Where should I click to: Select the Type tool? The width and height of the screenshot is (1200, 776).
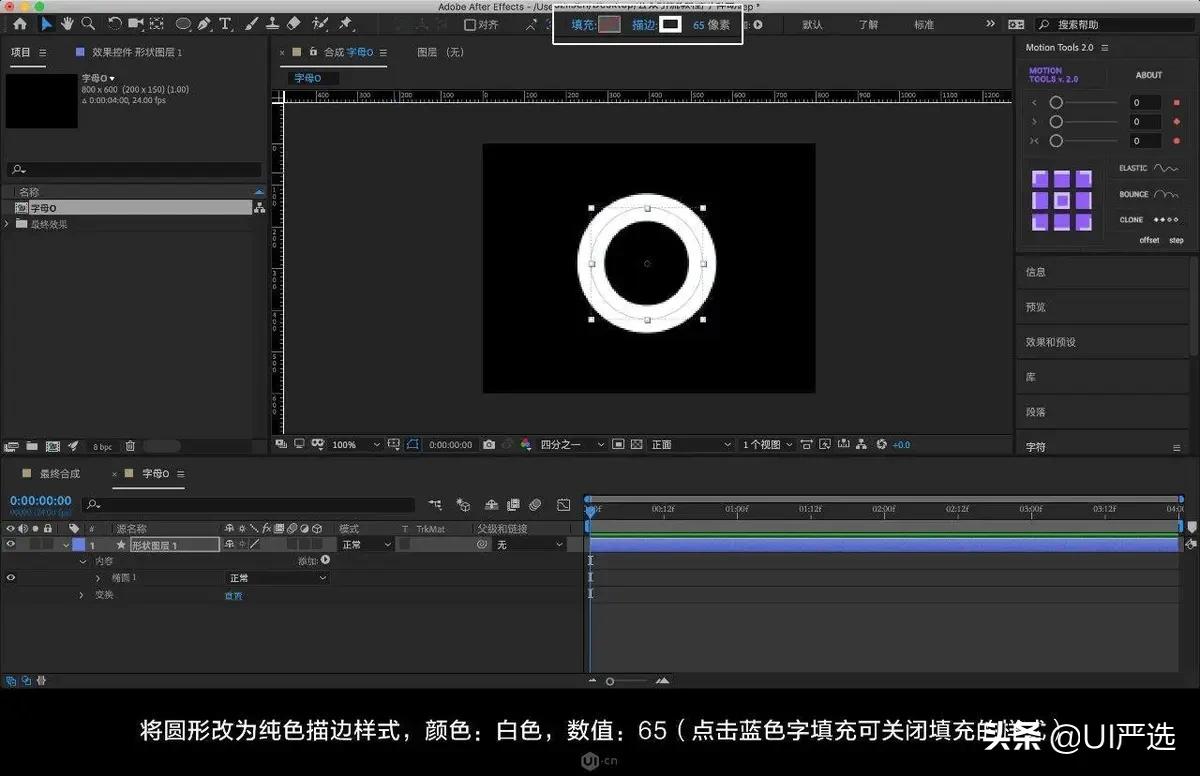pyautogui.click(x=224, y=22)
